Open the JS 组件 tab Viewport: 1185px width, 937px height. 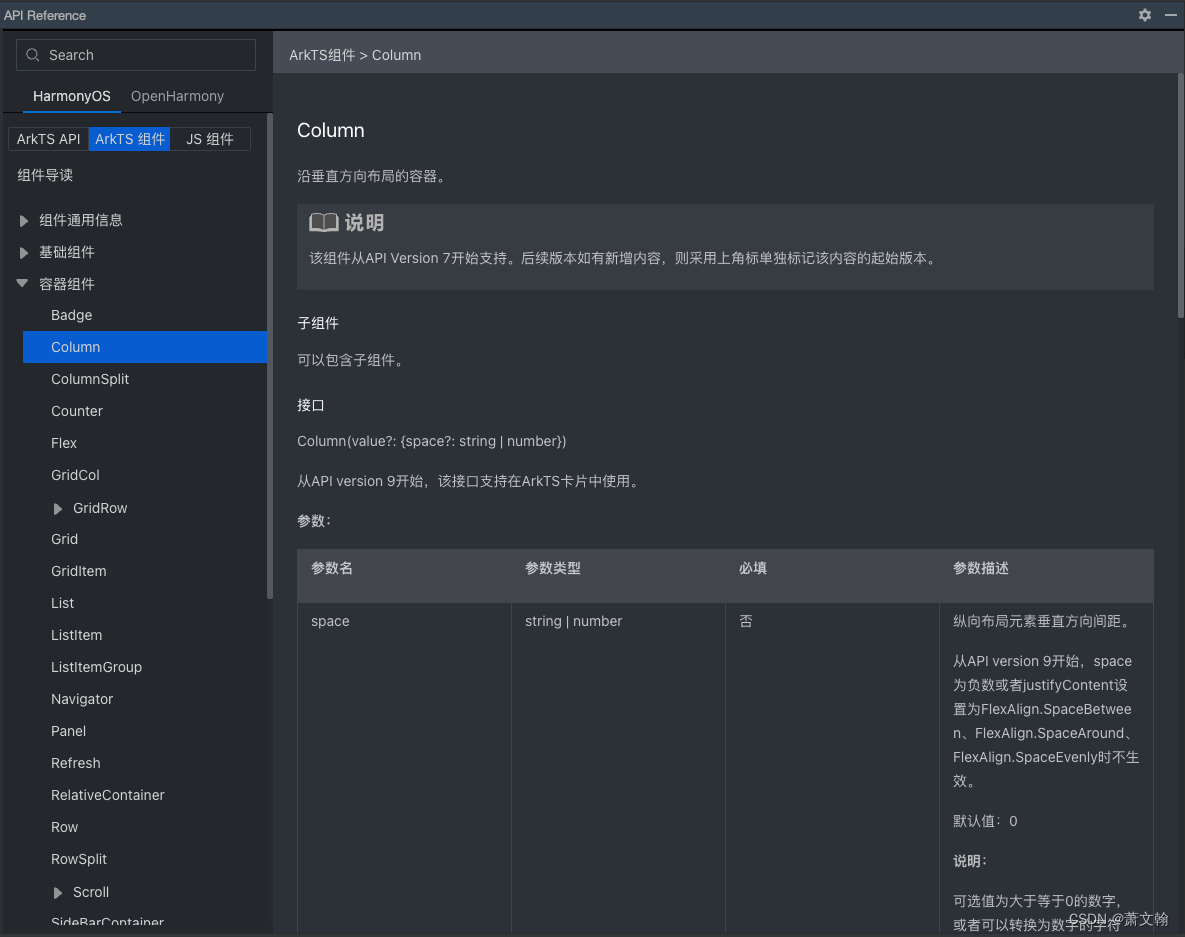(x=210, y=139)
